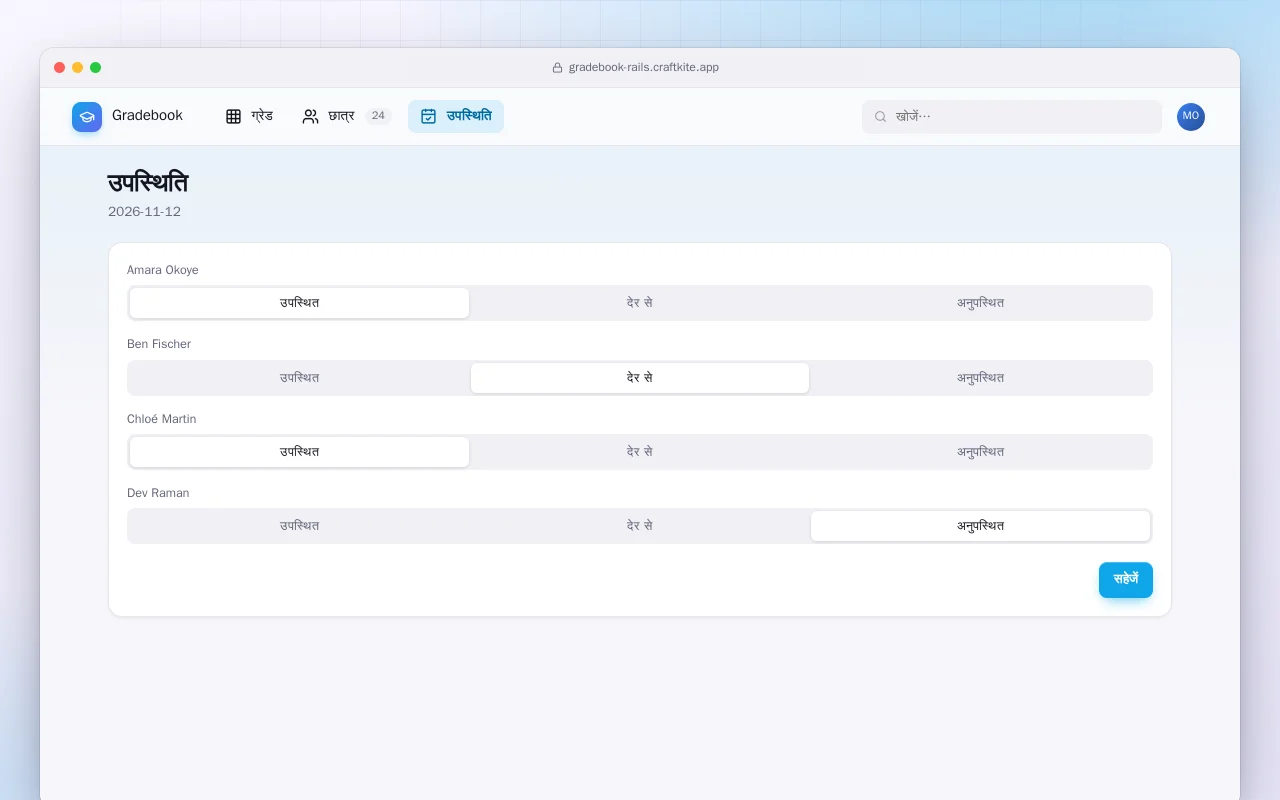This screenshot has height=800, width=1280.
Task: Focus the खोजें search field
Action: pos(1012,117)
